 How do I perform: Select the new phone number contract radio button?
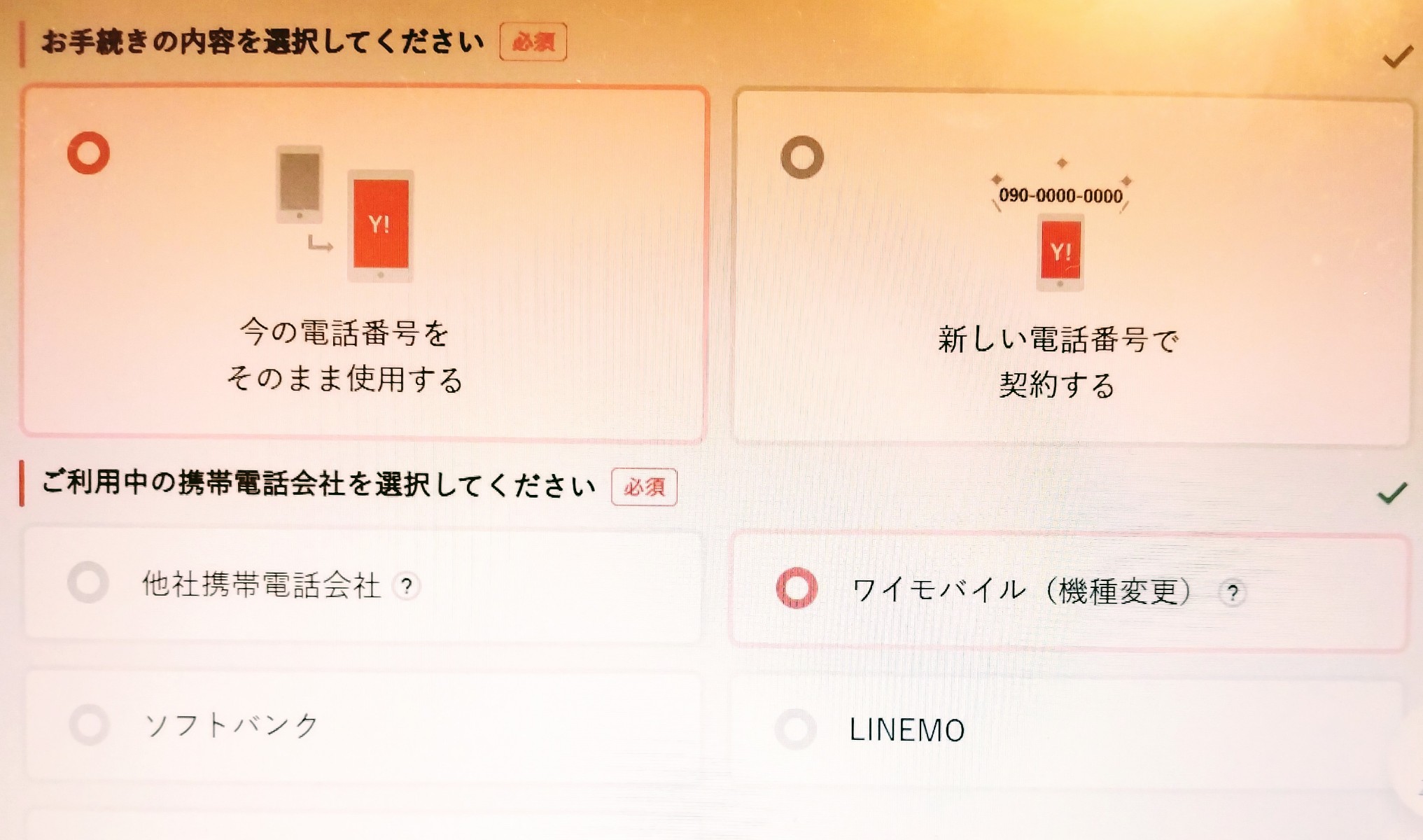802,157
